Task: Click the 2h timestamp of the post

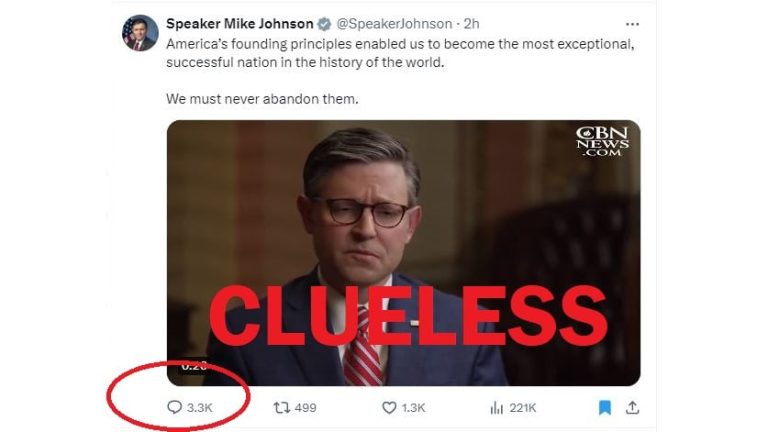Action: (472, 24)
